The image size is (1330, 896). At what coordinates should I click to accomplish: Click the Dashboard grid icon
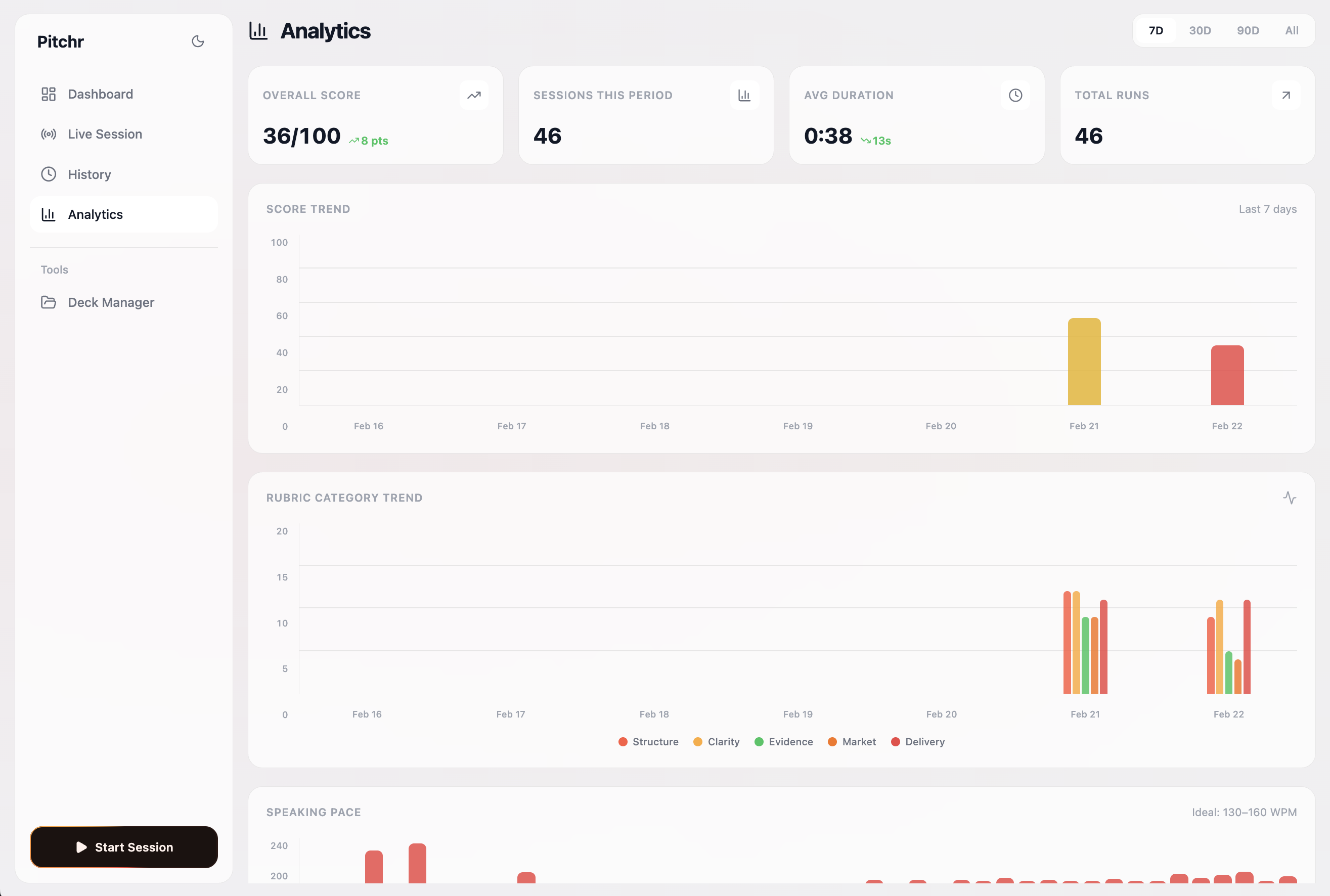pyautogui.click(x=49, y=94)
